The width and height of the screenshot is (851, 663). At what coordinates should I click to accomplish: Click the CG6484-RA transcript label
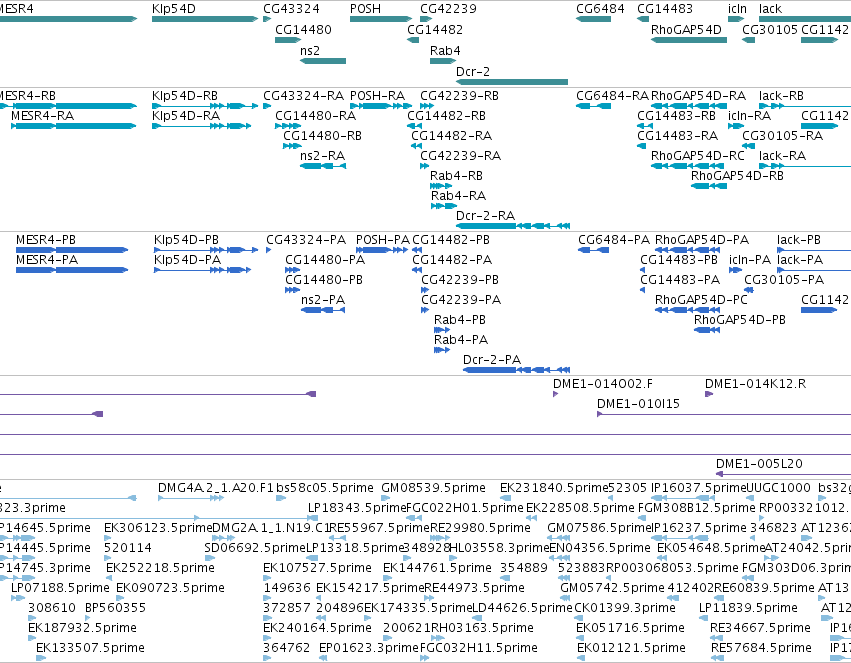tap(612, 95)
